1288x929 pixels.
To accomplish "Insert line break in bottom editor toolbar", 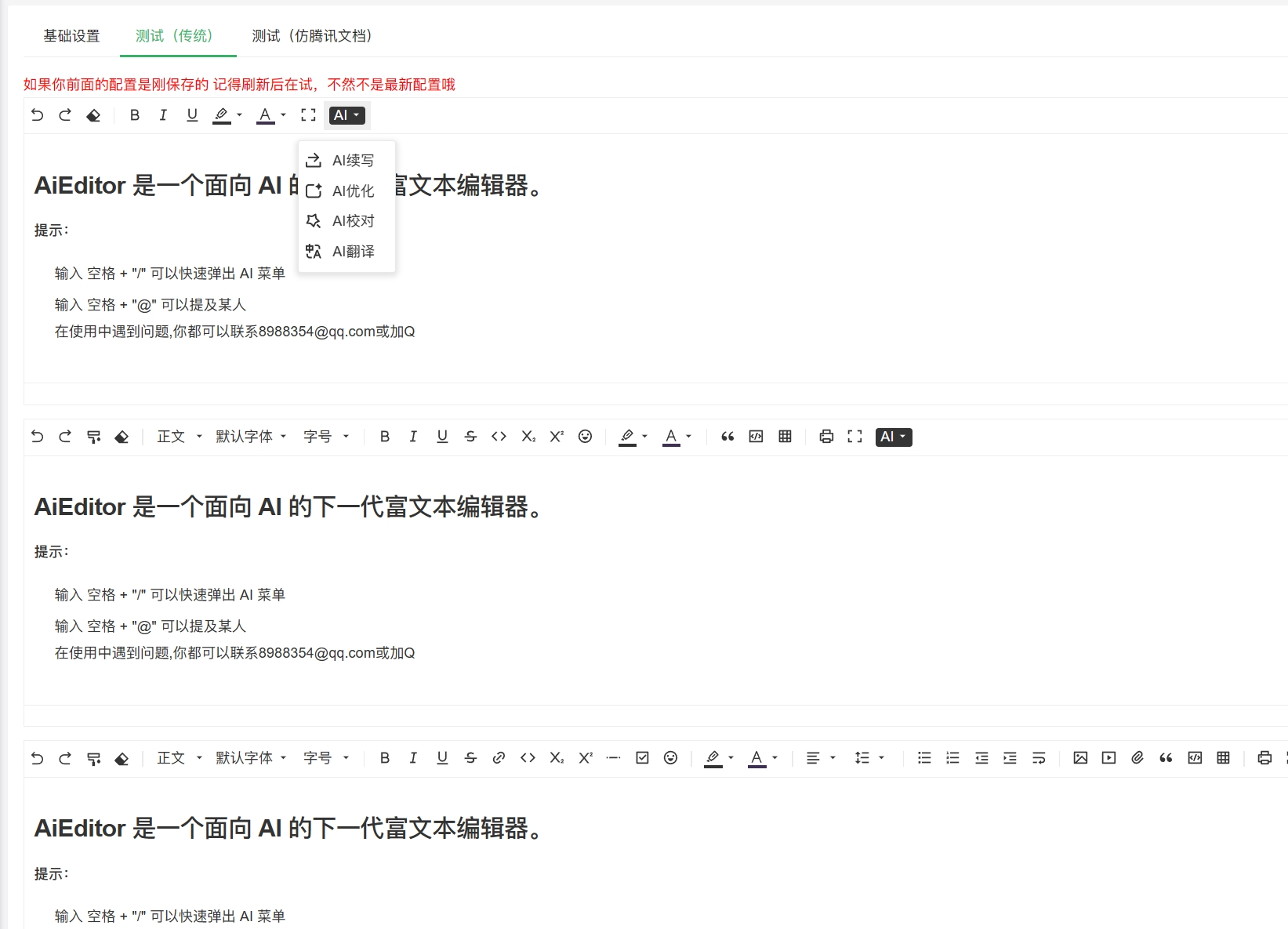I will click(1039, 758).
